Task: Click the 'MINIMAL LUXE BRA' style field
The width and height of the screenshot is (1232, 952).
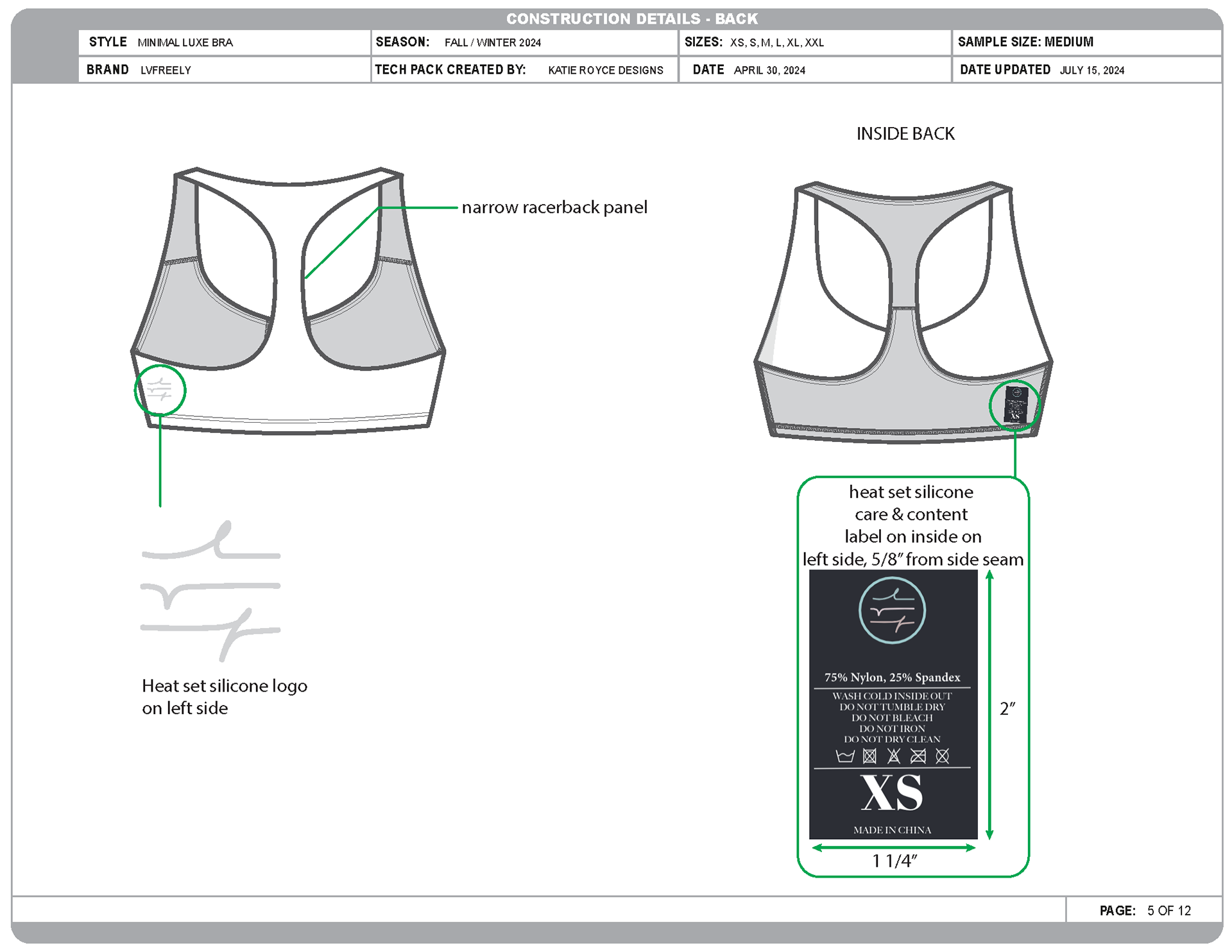Action: [x=185, y=42]
